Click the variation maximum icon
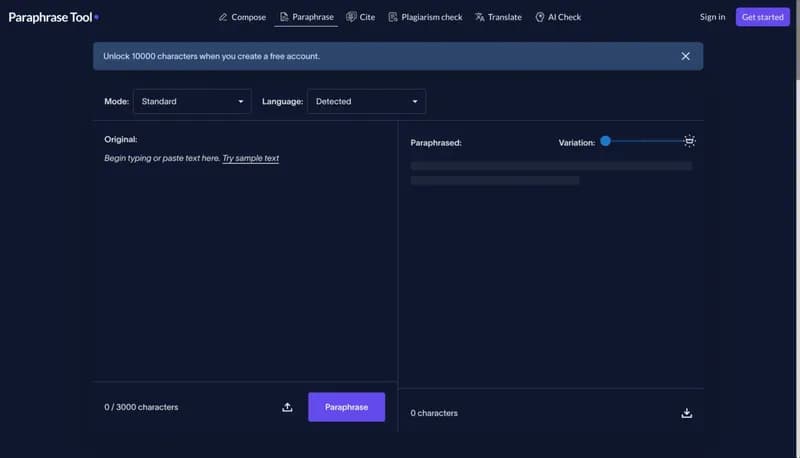800x458 pixels. point(689,141)
